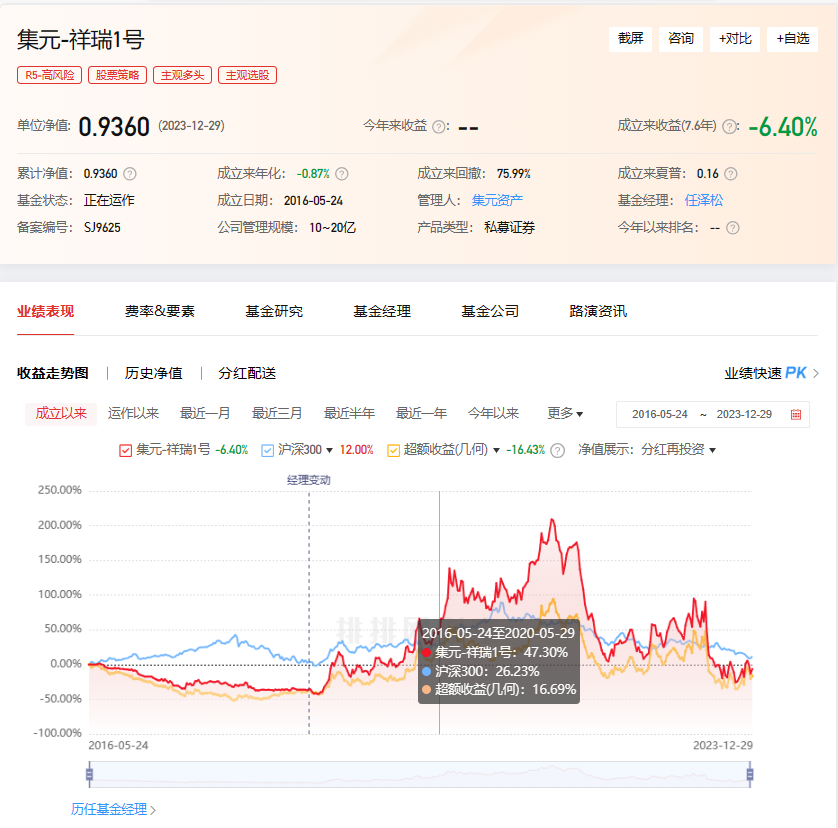Select 历史净值 sub-tab

tap(153, 373)
